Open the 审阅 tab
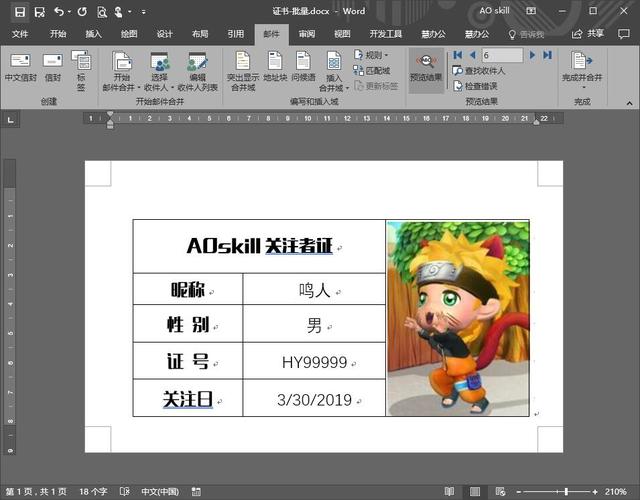 [x=307, y=34]
